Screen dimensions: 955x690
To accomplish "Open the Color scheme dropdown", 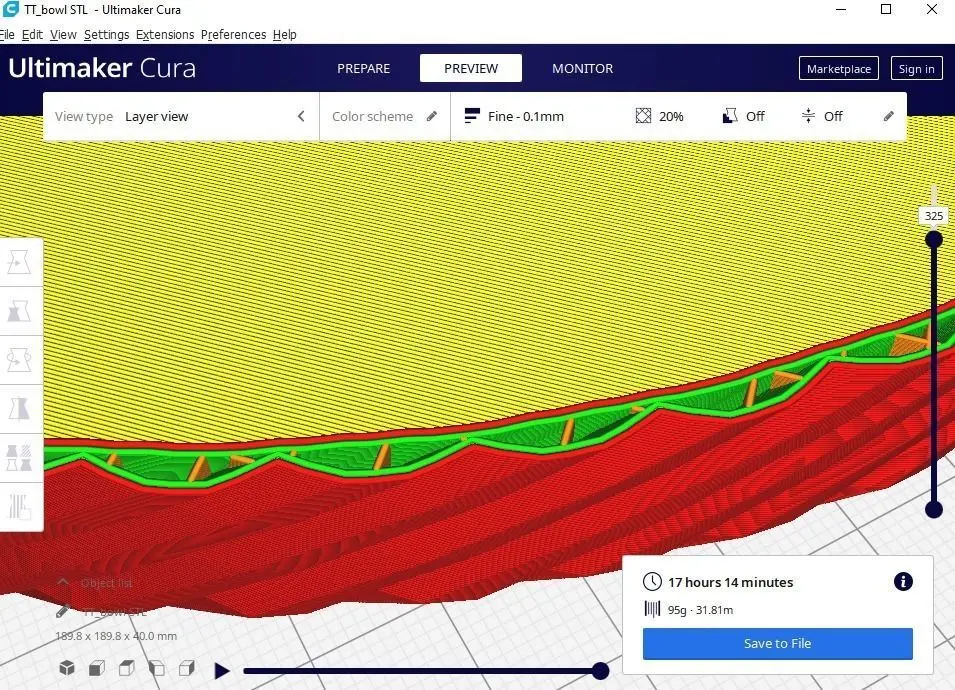I will (x=385, y=116).
